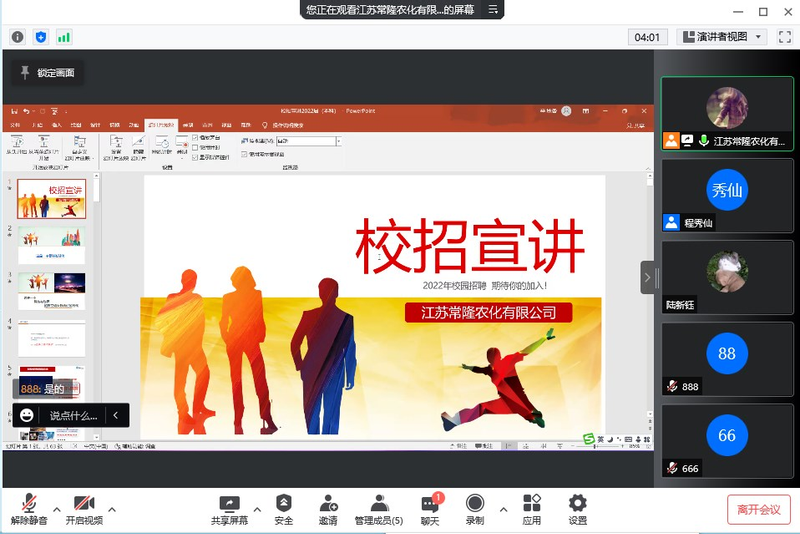The image size is (800, 534).
Task: Collapse the participant video side panel
Action: (647, 277)
